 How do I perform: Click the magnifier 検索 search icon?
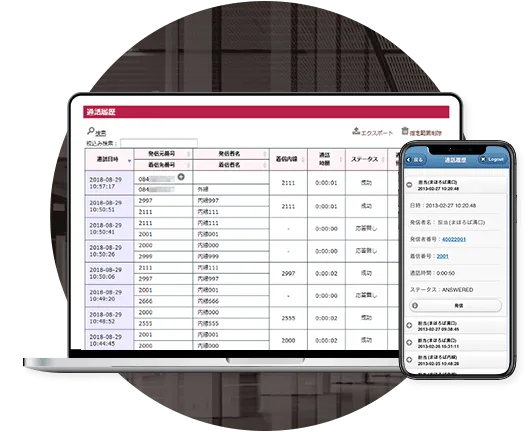pyautogui.click(x=90, y=130)
